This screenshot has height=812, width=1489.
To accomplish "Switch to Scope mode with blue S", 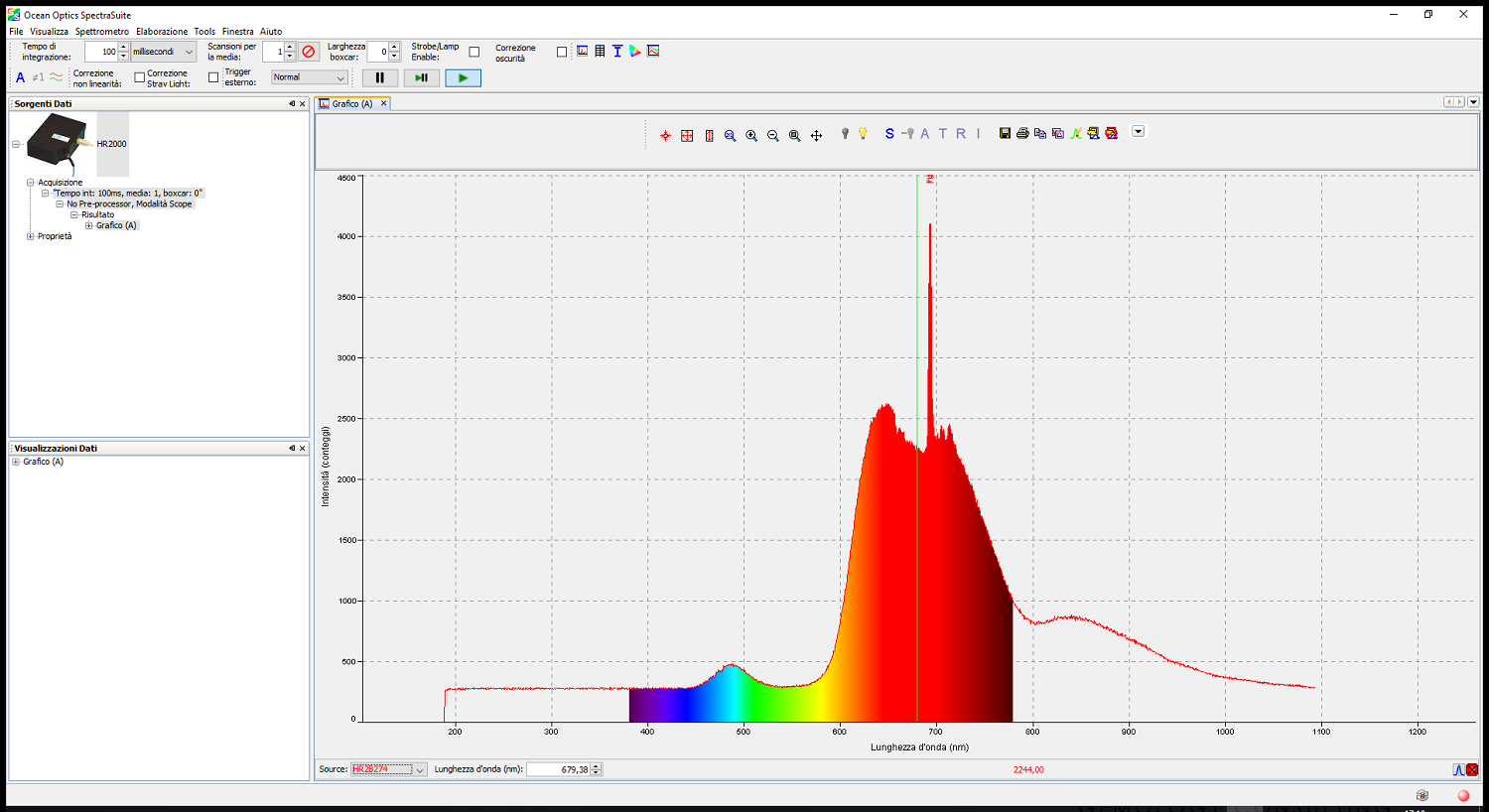I will [889, 133].
